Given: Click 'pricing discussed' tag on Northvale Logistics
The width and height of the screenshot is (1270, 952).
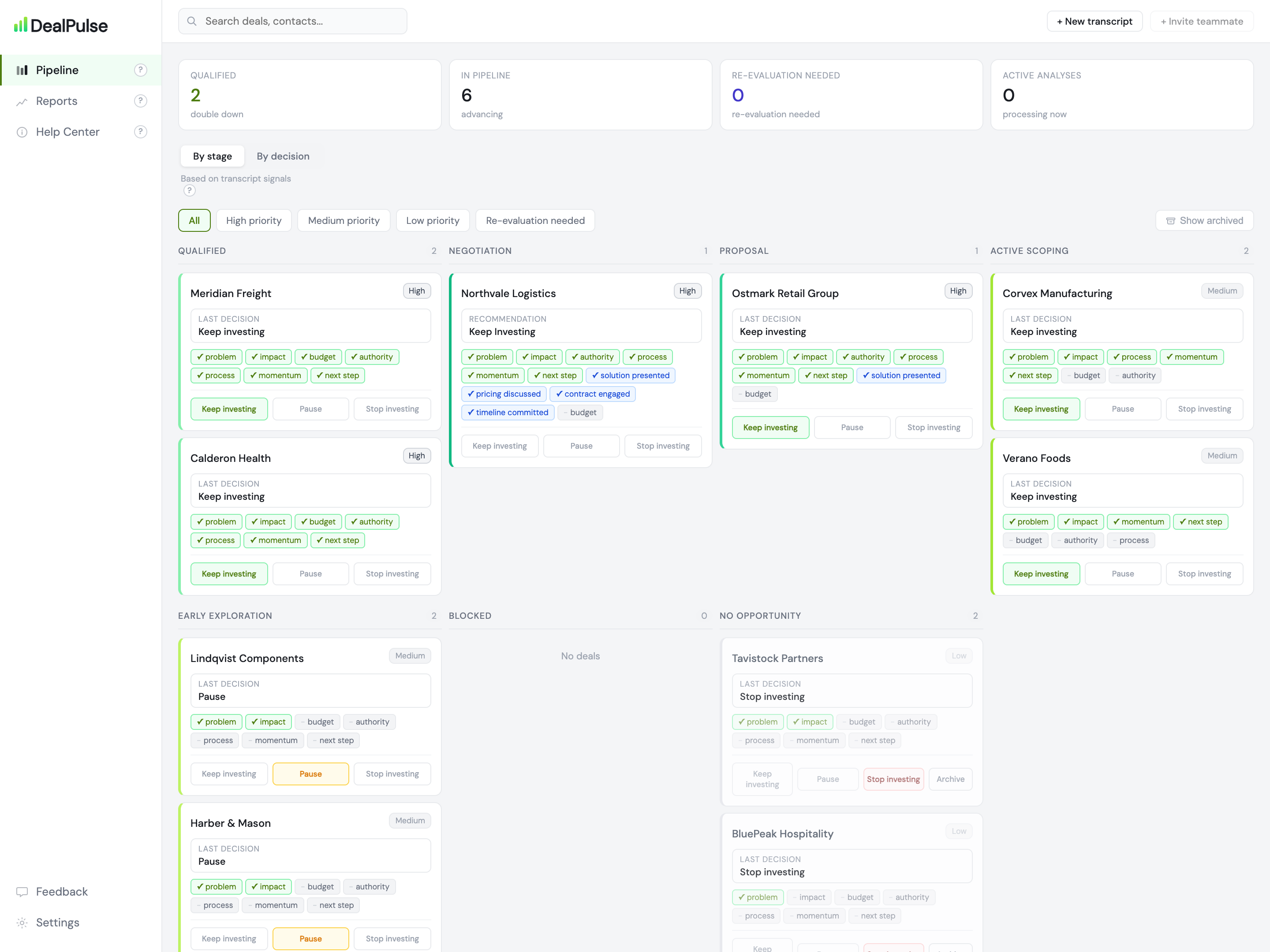Looking at the screenshot, I should click(504, 394).
